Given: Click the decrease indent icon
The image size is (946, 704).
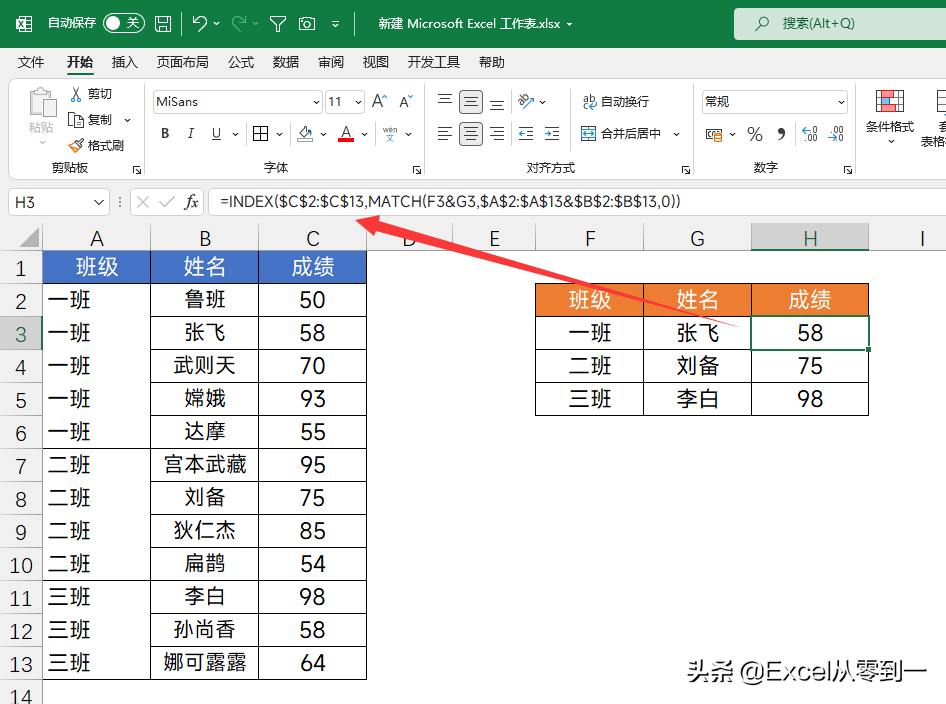Looking at the screenshot, I should coord(526,133).
